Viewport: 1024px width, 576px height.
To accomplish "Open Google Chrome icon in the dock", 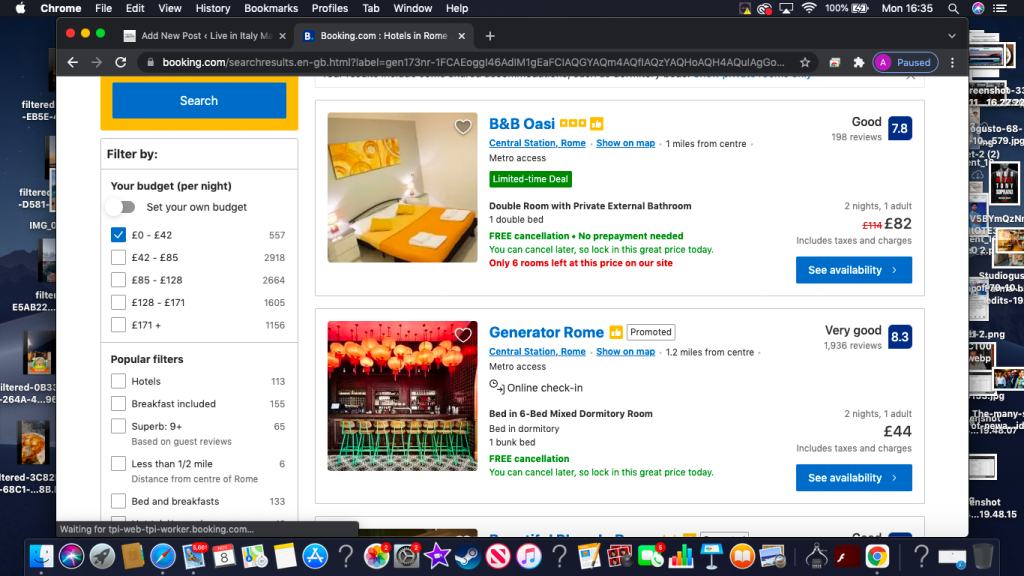I will [x=877, y=556].
